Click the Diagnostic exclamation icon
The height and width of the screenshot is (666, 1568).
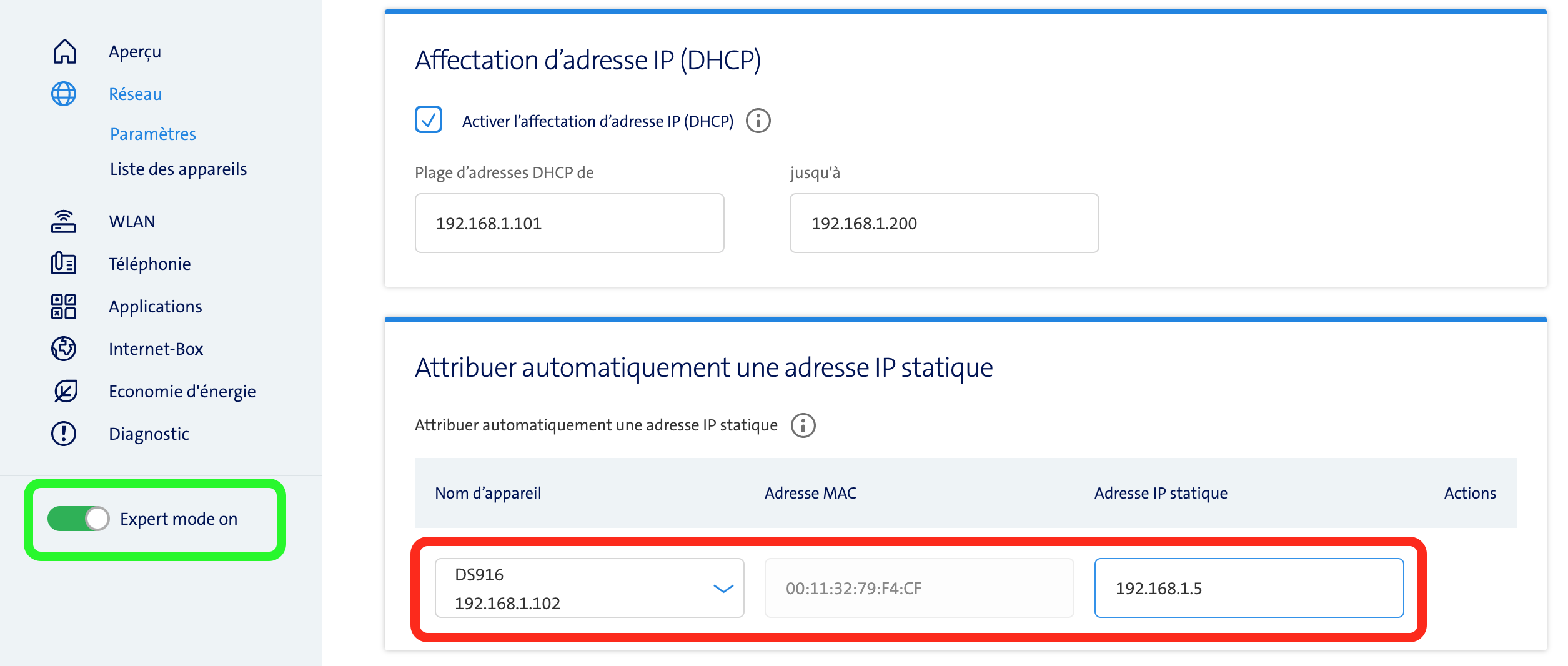[64, 434]
